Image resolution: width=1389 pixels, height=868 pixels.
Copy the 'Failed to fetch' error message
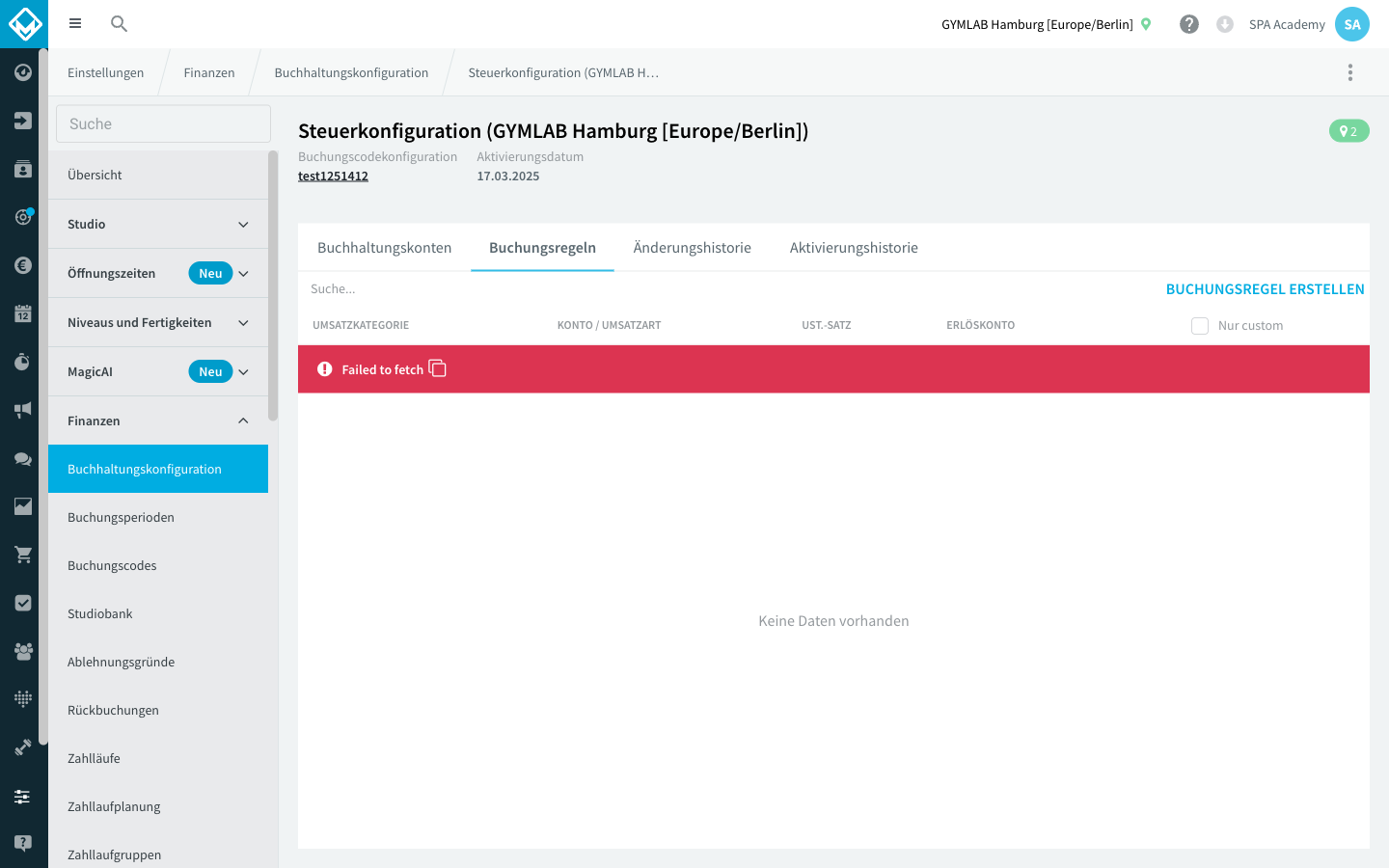click(437, 368)
